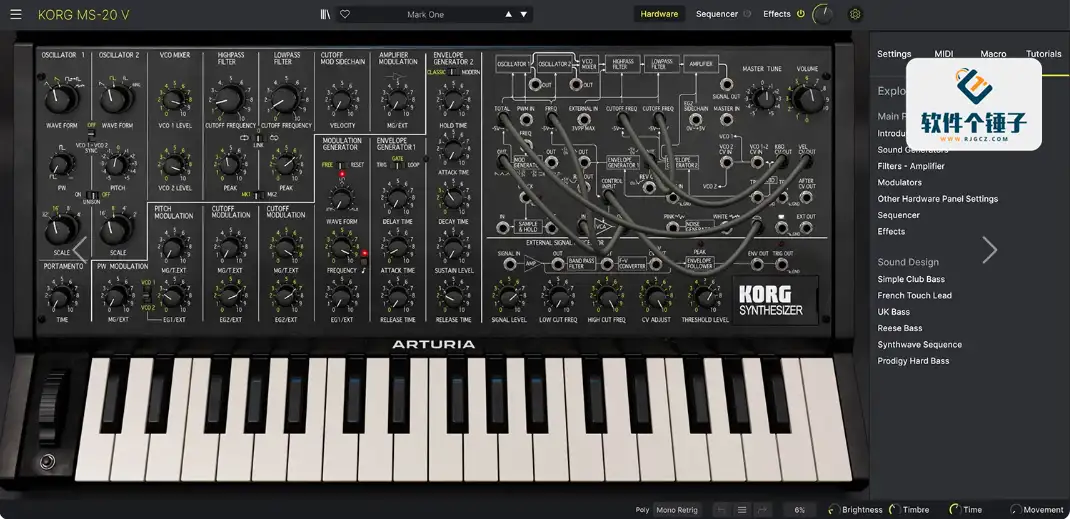Open the Sequencer tutorial in the list
The image size is (1070, 519).
(x=899, y=215)
